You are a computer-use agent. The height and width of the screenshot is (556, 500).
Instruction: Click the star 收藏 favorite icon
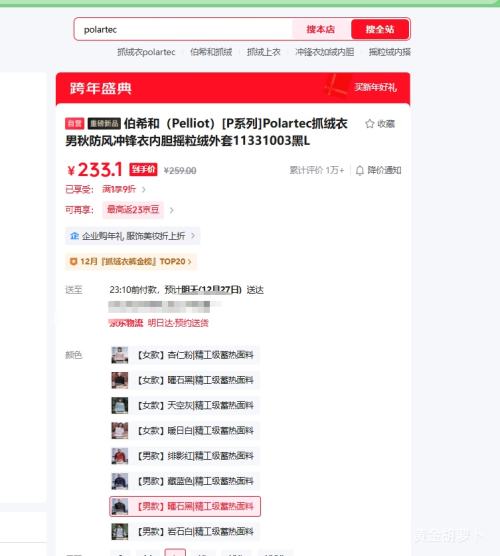click(x=370, y=124)
